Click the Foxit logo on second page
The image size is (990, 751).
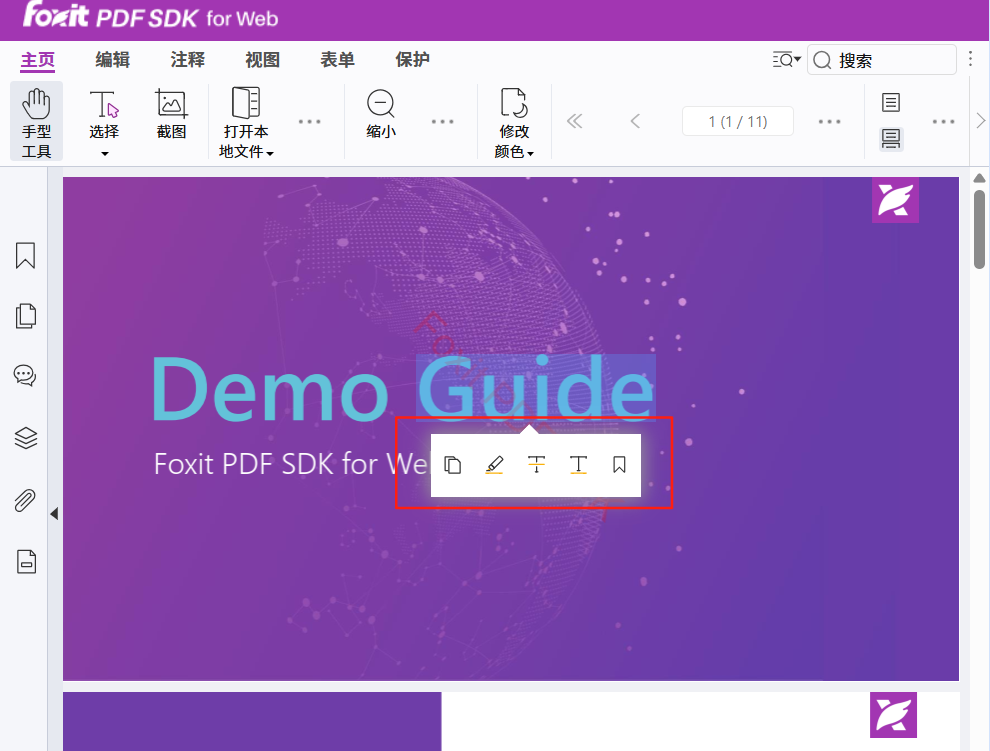point(893,715)
